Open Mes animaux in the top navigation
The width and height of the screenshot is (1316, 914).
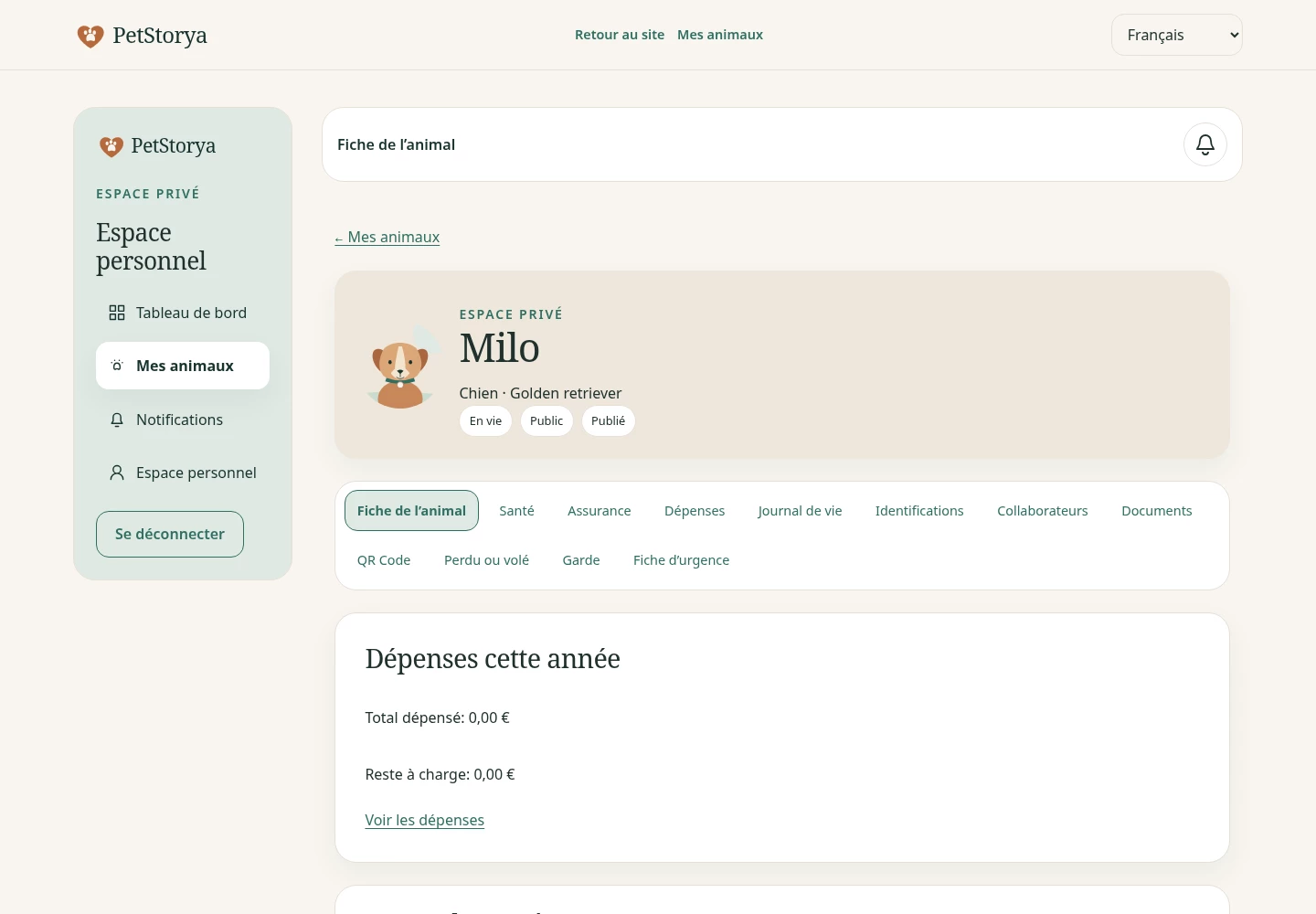tap(720, 35)
